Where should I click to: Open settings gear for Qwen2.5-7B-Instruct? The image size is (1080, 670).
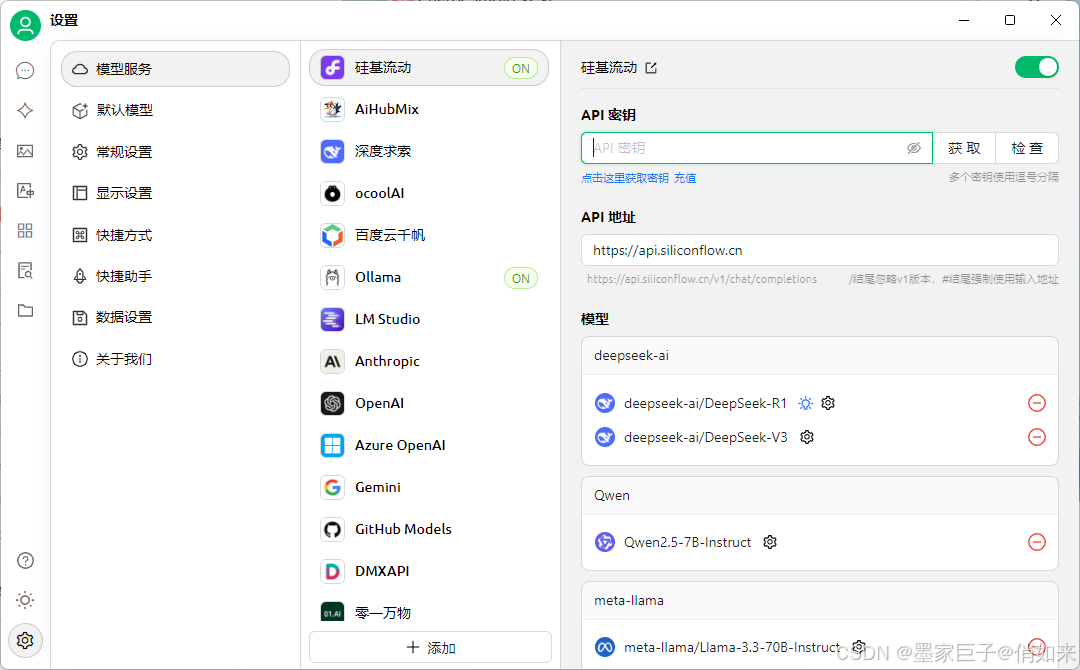coord(770,542)
